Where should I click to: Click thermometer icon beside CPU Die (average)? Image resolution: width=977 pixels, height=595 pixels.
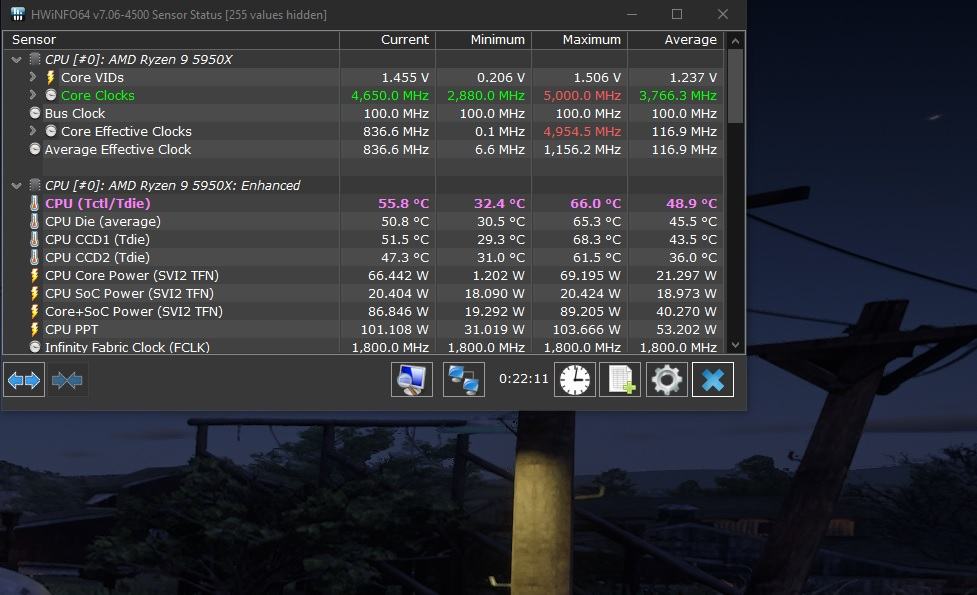click(35, 221)
